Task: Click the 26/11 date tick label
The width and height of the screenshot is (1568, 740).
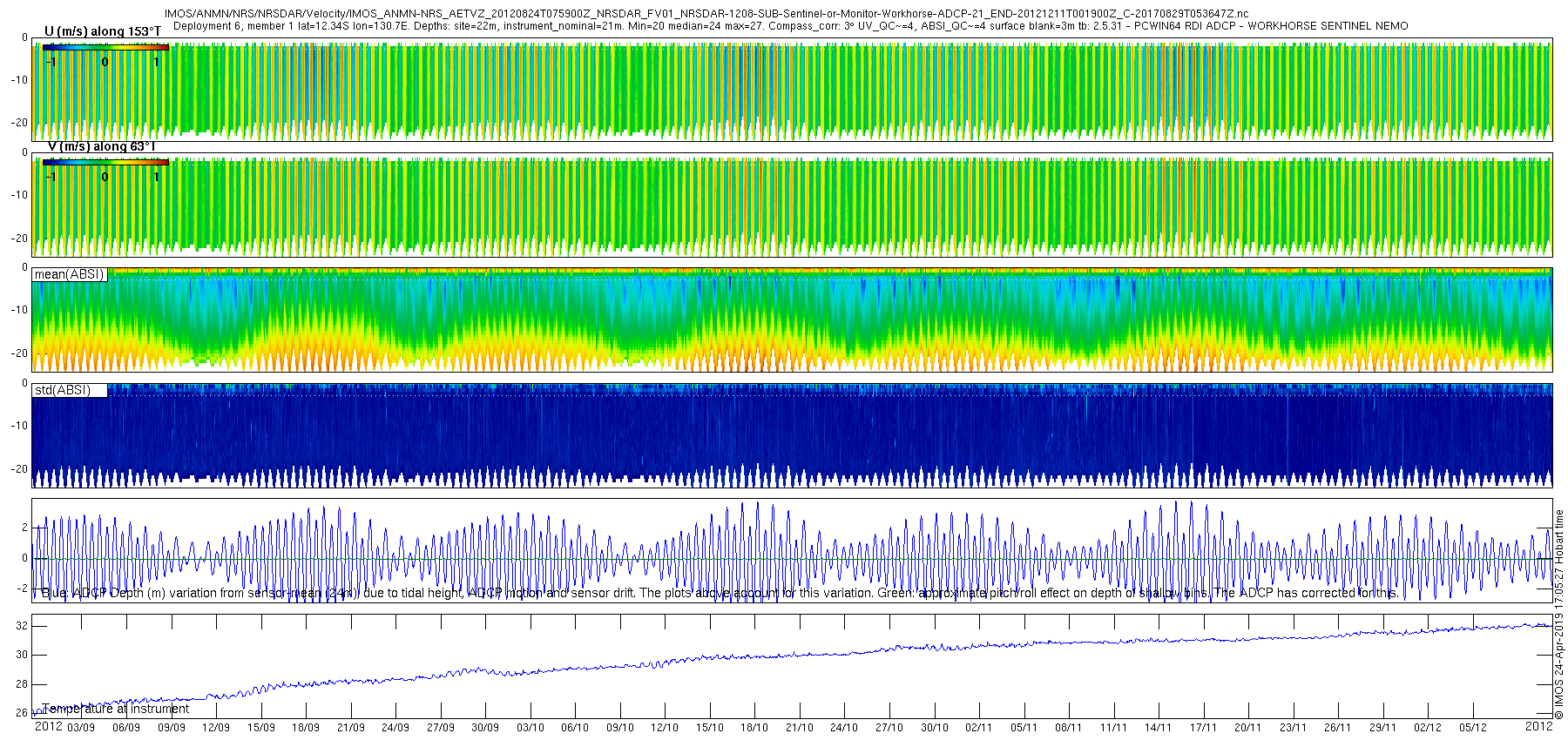Action: pos(1338,728)
